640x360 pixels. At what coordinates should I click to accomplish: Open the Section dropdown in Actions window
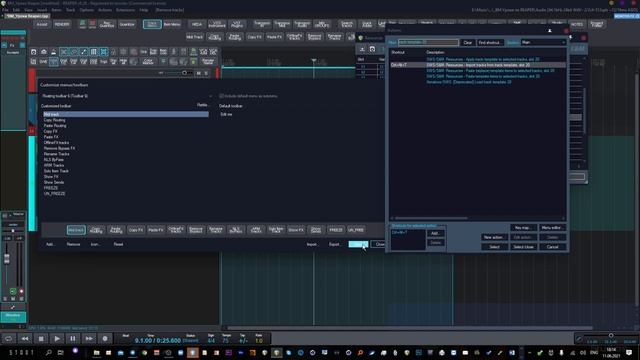(x=543, y=42)
